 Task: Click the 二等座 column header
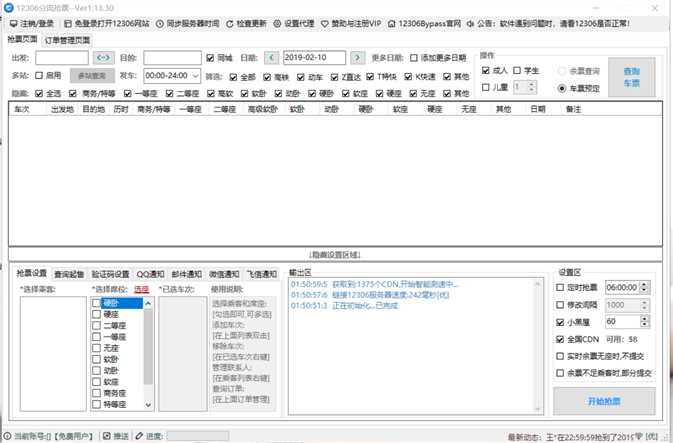(225, 109)
